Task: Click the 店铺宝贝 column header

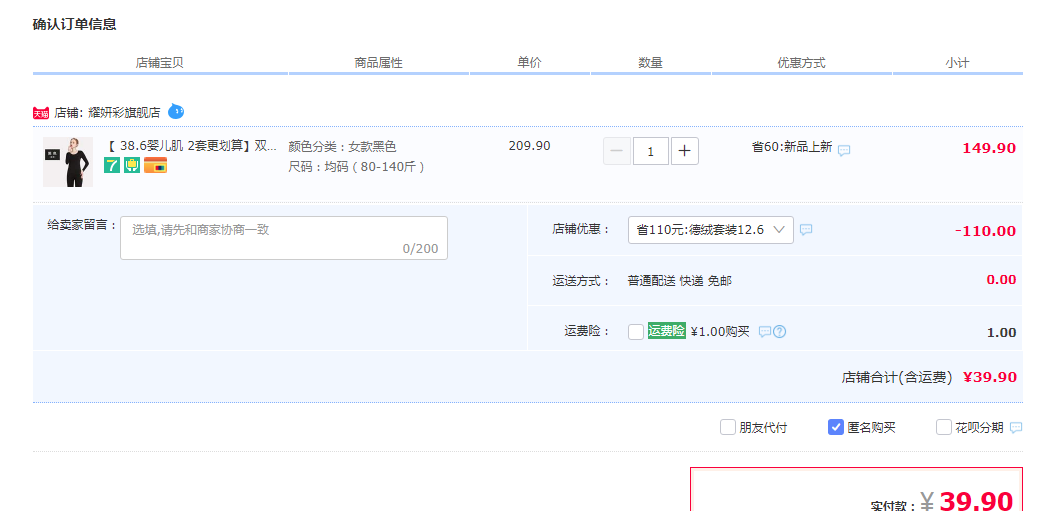Action: [x=160, y=63]
